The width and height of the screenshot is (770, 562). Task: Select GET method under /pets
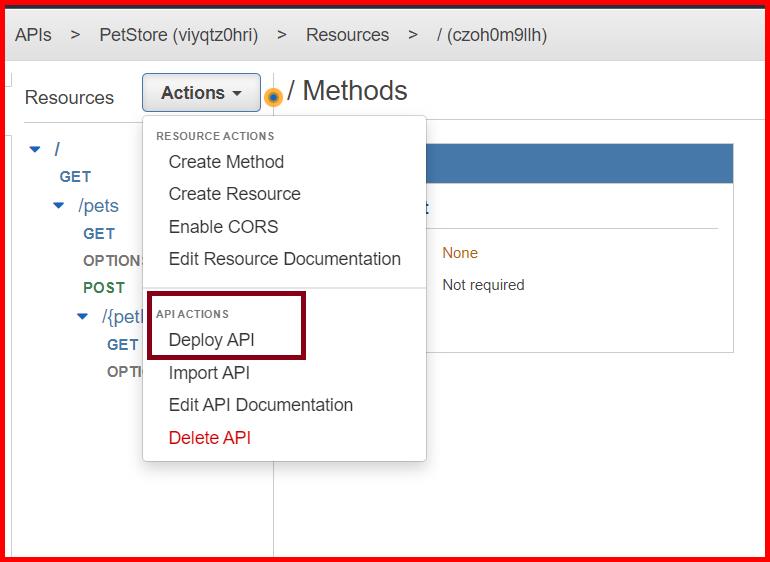(x=99, y=234)
